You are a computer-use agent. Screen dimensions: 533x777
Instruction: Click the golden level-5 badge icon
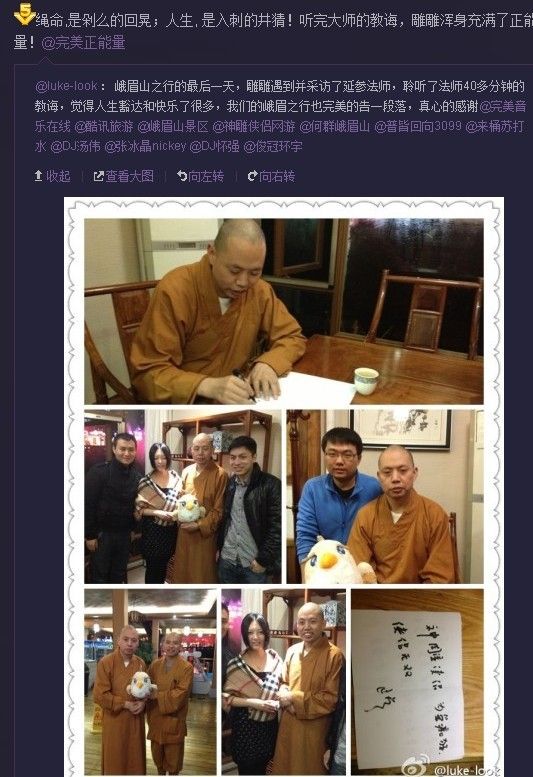(x=24, y=14)
